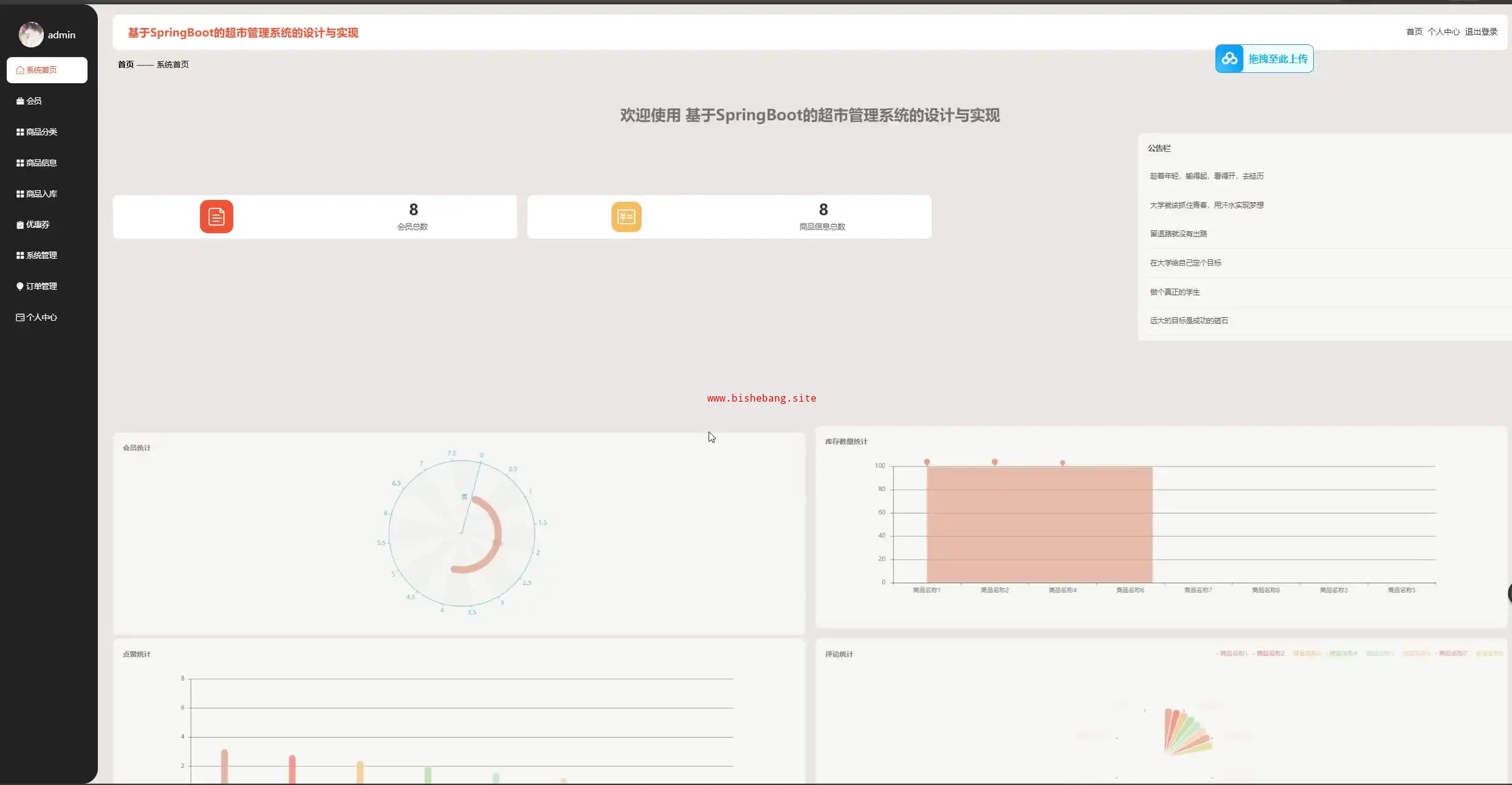
Task: Expand the 商品信息 sidebar section
Action: 41,163
